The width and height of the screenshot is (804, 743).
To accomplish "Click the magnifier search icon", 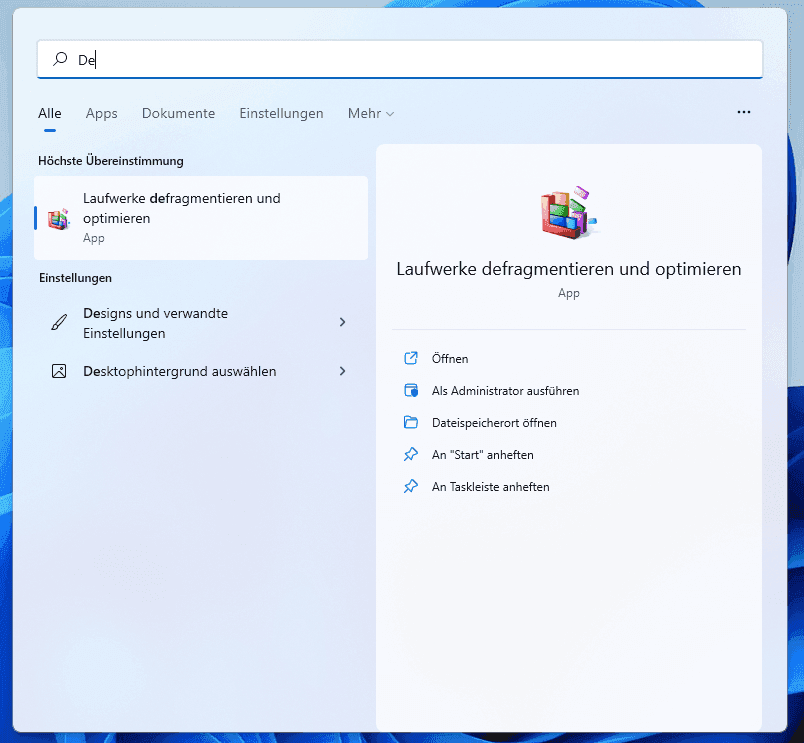I will point(60,59).
